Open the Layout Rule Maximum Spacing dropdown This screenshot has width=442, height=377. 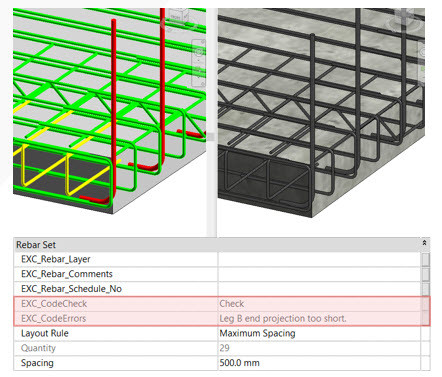coord(319,333)
